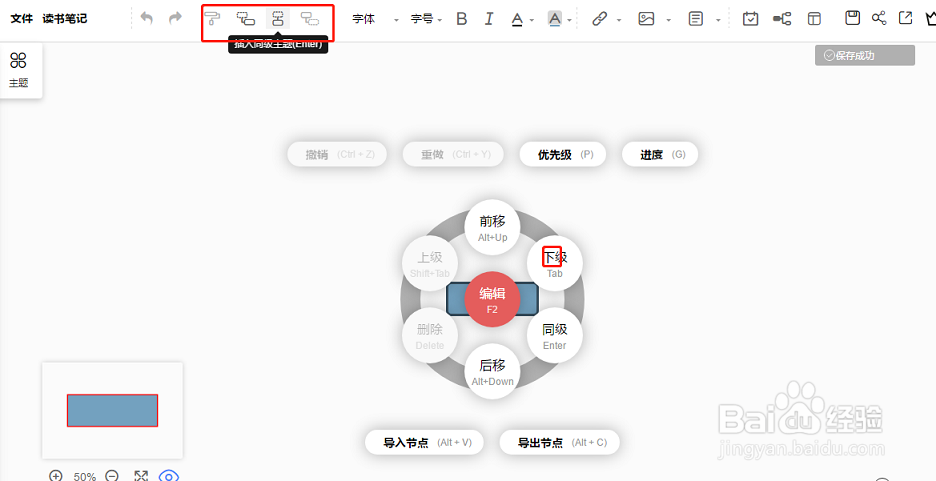This screenshot has height=481, width=936.
Task: Click the fit-to-screen expand icon
Action: click(x=141, y=476)
